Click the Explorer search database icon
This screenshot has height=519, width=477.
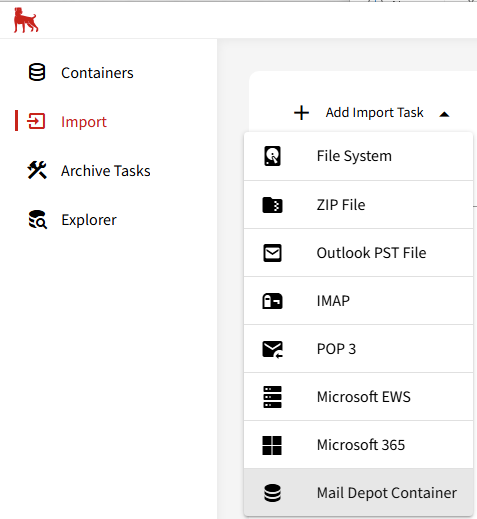tap(38, 219)
